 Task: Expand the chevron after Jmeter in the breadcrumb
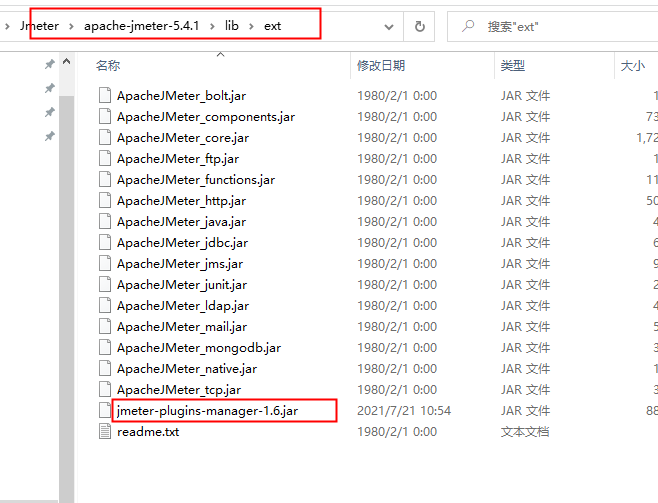[71, 26]
